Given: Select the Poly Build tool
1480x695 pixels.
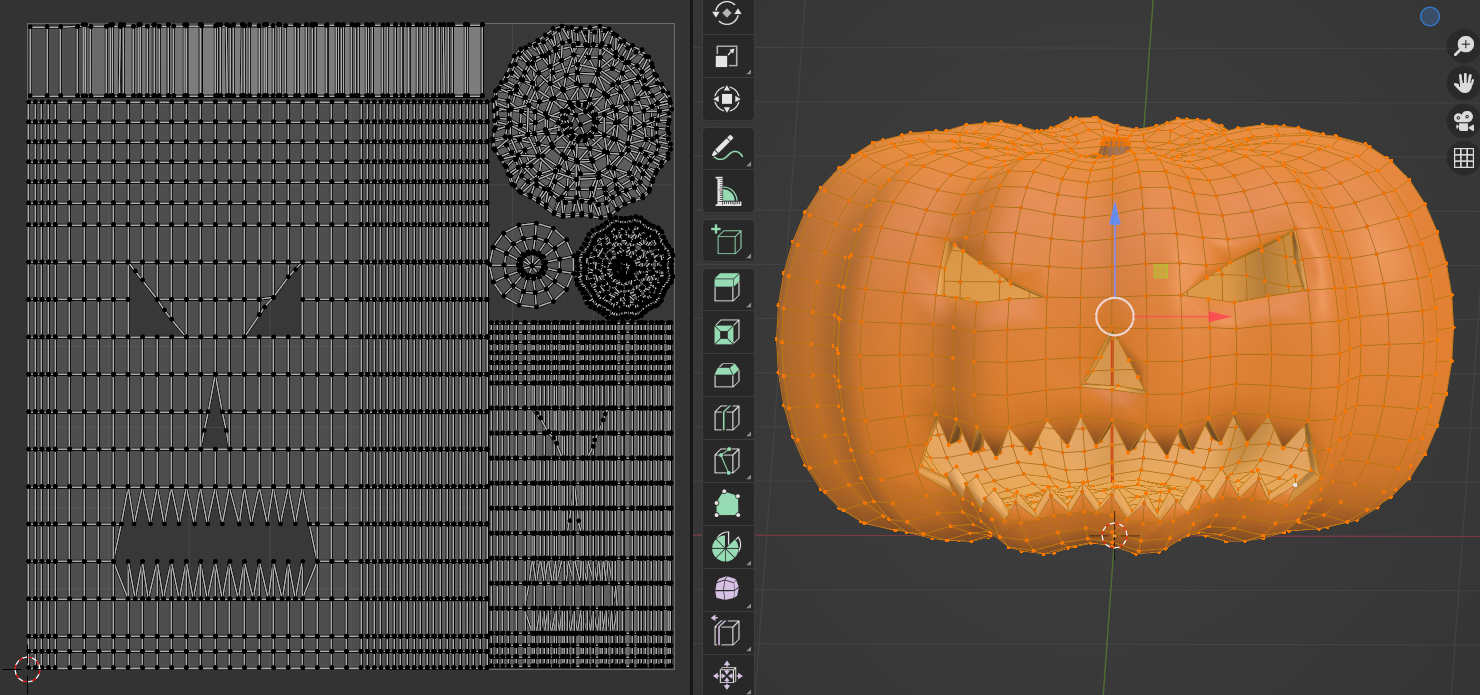Looking at the screenshot, I should point(727,504).
